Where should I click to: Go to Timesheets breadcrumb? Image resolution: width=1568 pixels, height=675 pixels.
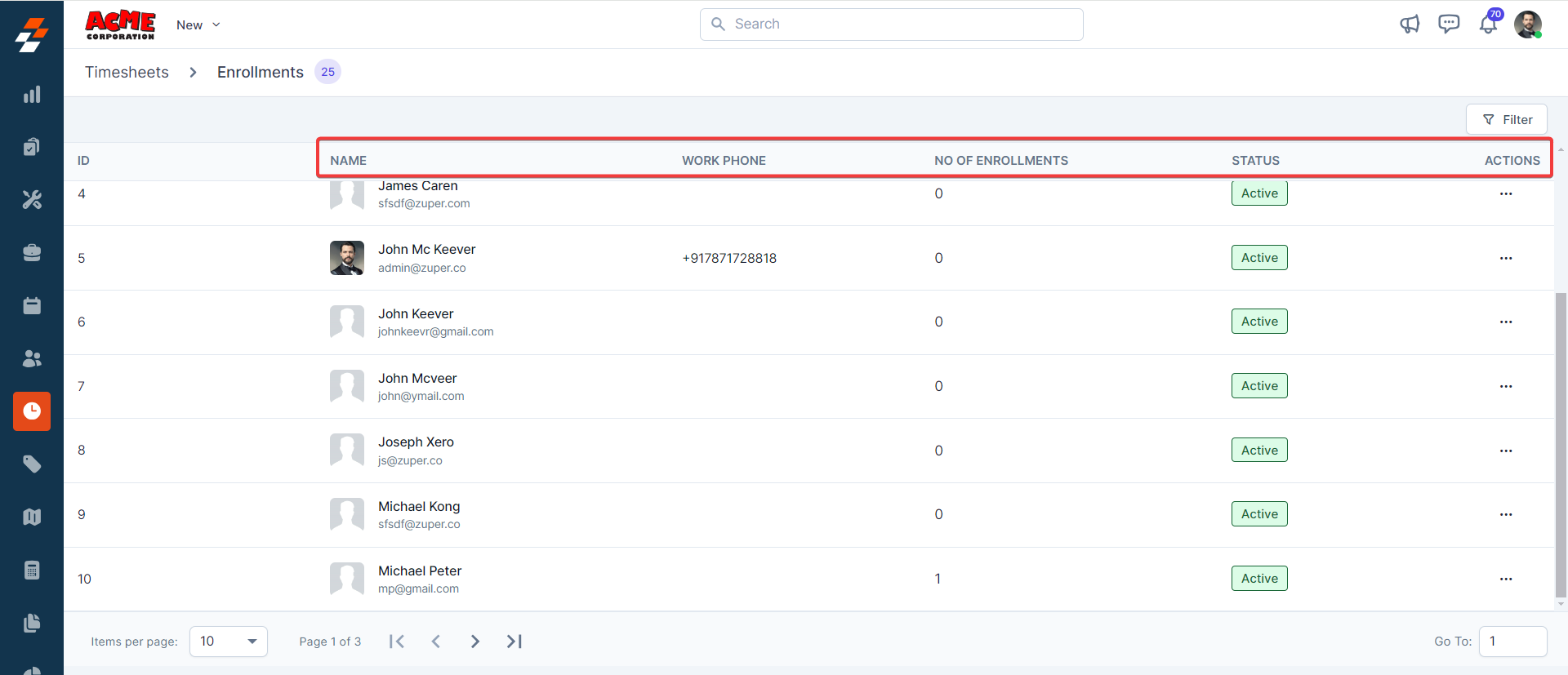[127, 72]
